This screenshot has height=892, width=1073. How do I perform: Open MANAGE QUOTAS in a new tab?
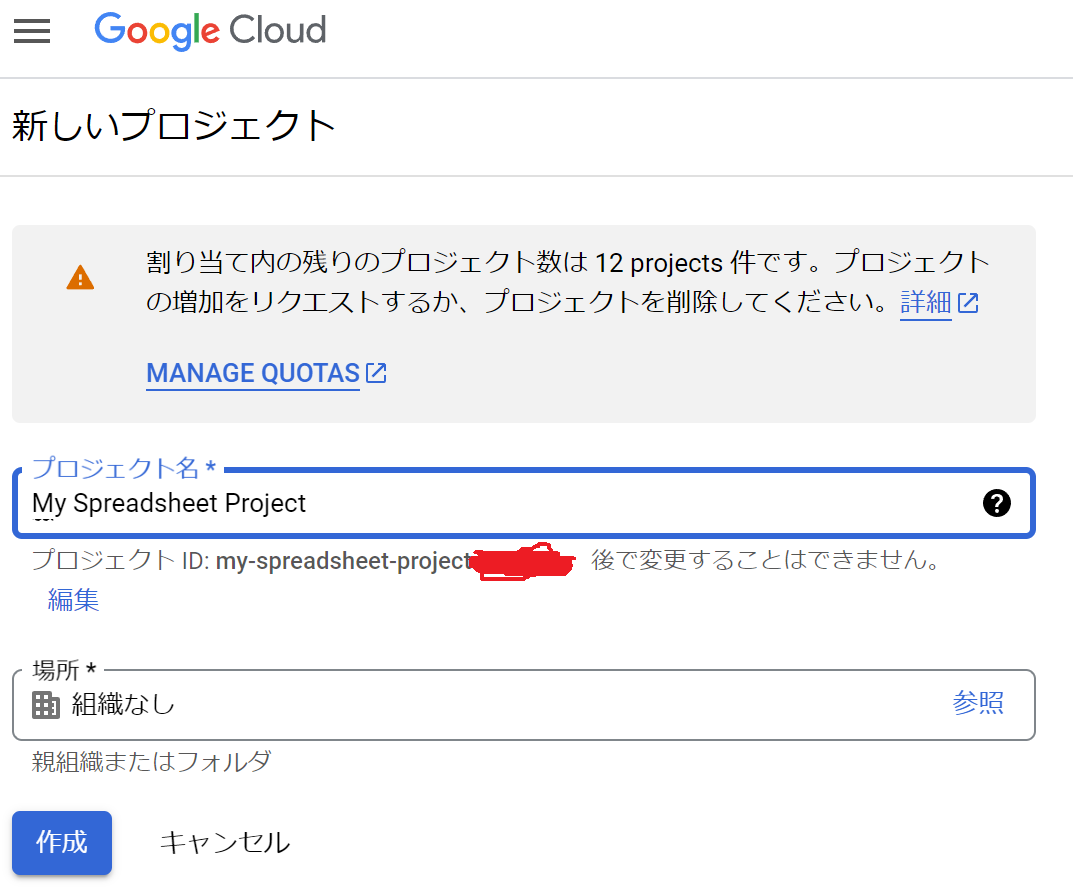point(253,372)
